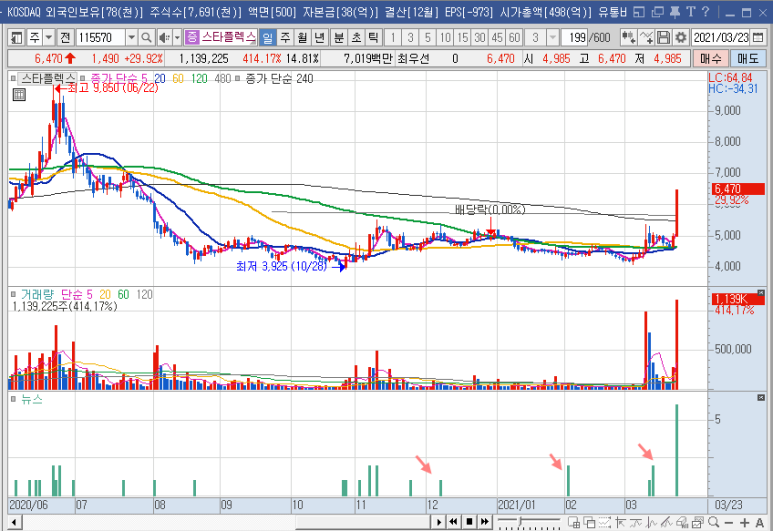Click the overlay line chart plus icon
The image size is (773, 531).
pos(646,37)
